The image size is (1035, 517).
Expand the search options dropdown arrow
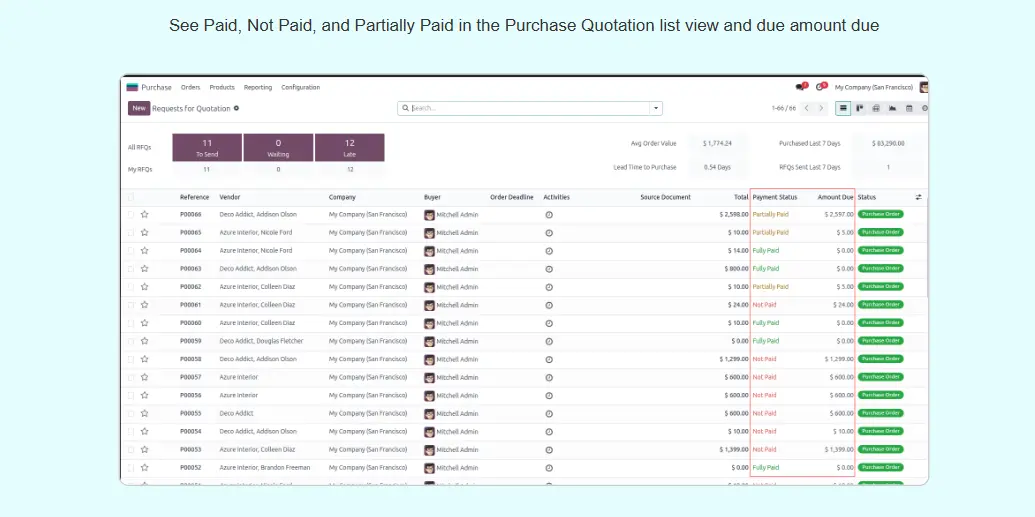pyautogui.click(x=656, y=108)
